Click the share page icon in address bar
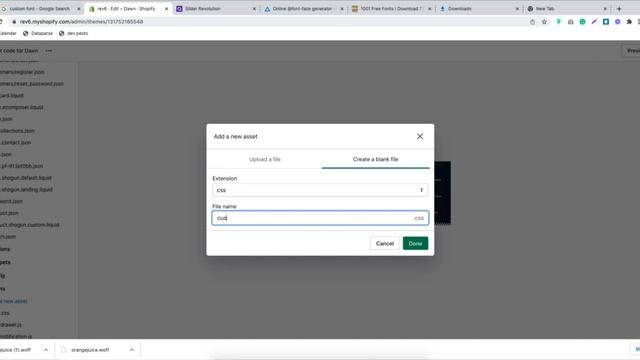640x360 pixels. click(532, 22)
